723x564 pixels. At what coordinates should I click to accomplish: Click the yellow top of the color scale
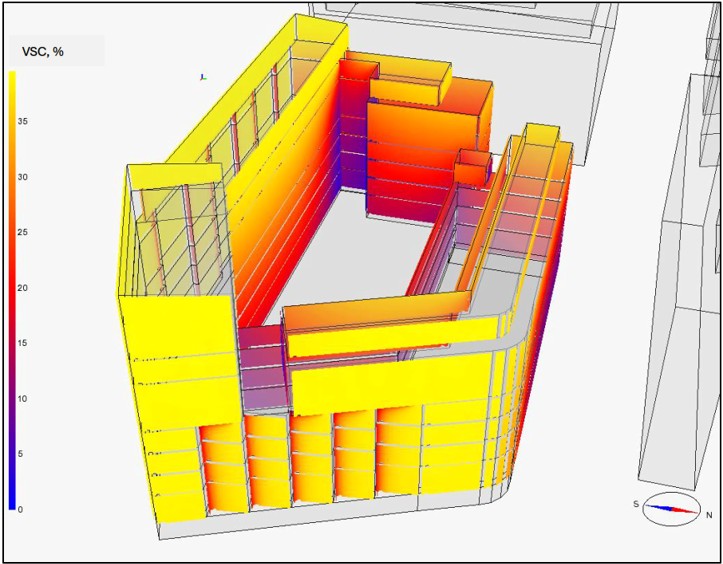point(12,80)
